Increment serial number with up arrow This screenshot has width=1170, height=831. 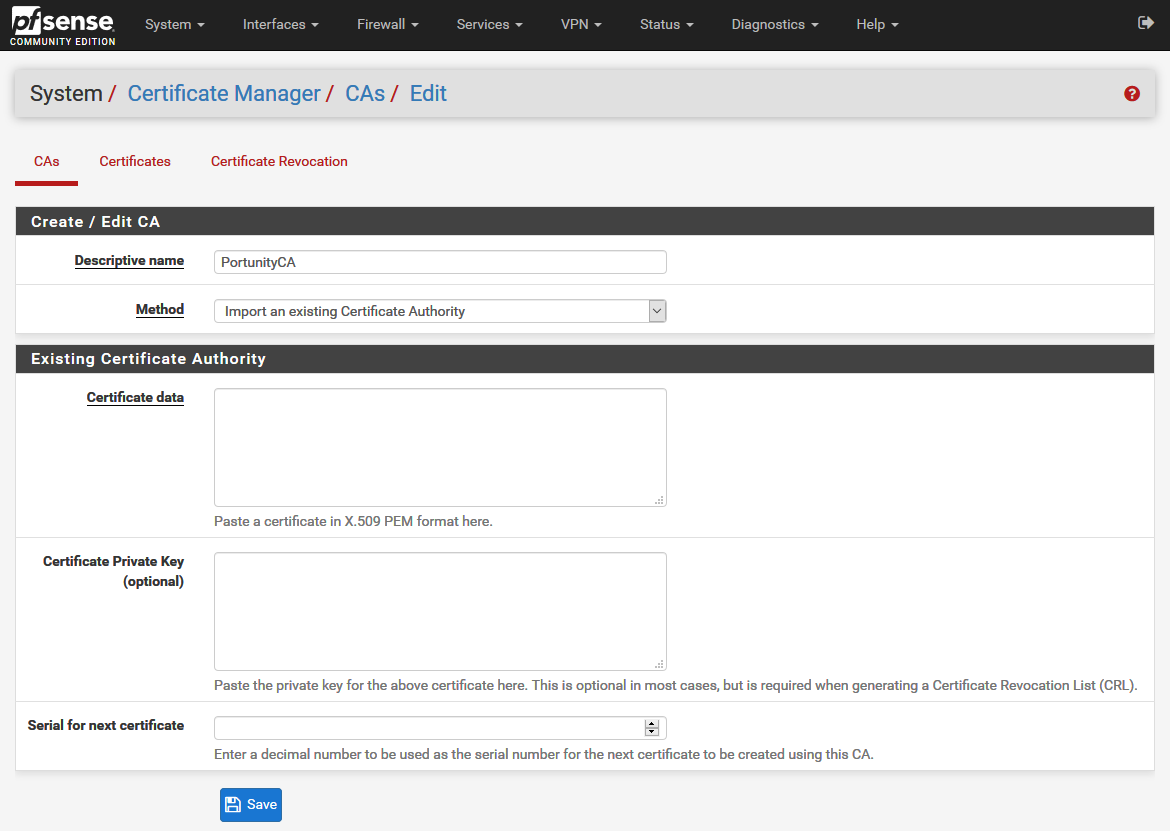click(652, 724)
